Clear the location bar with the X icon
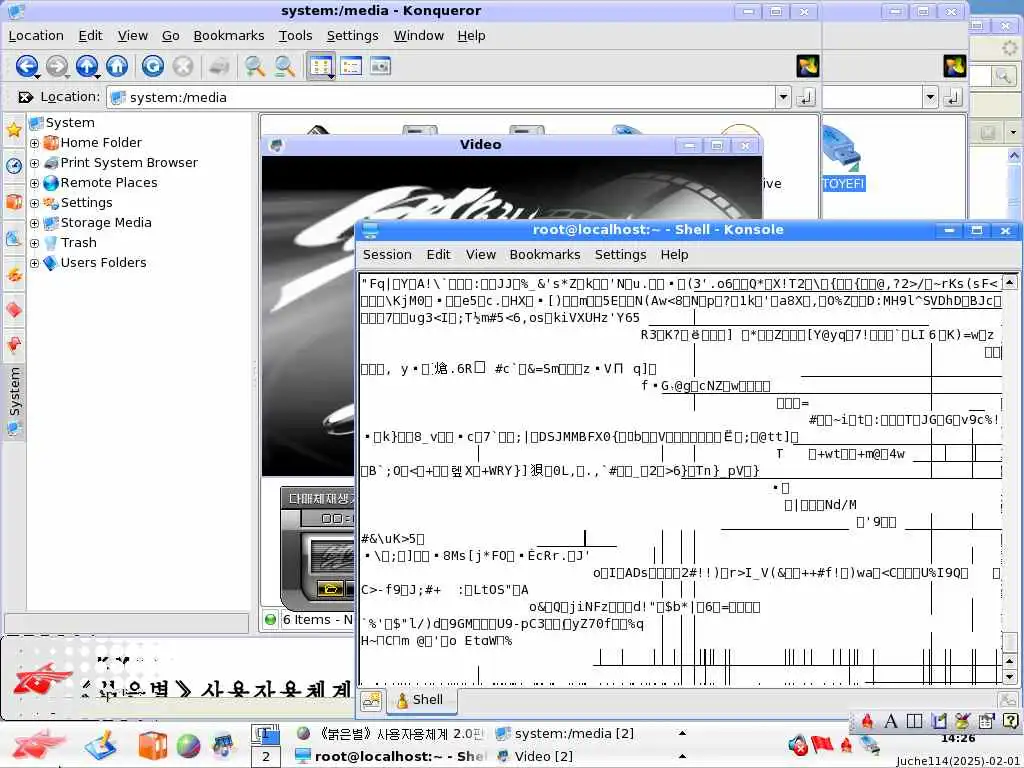Screen dimensions: 1024x768 coord(25,97)
